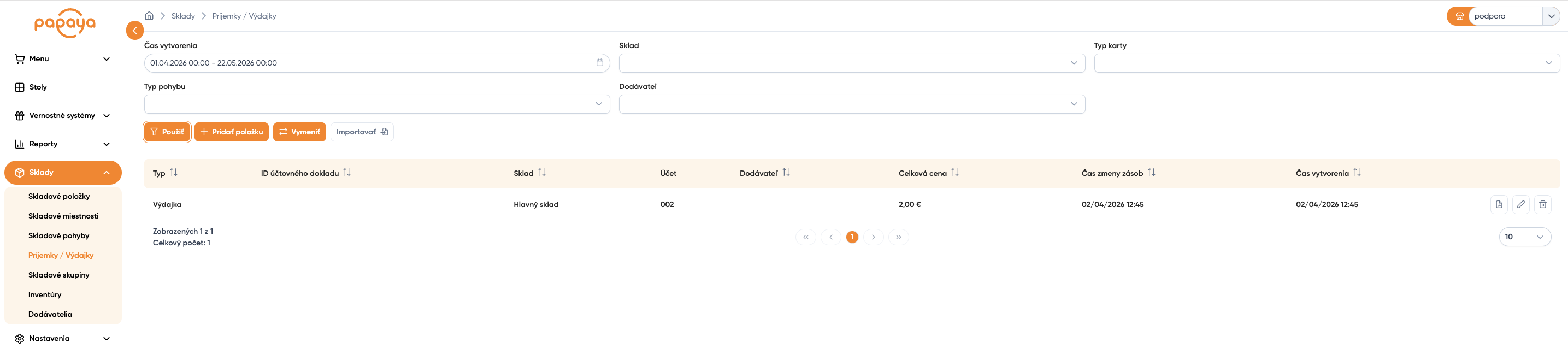Jump to first page of results
The width and height of the screenshot is (1568, 354).
(x=805, y=237)
